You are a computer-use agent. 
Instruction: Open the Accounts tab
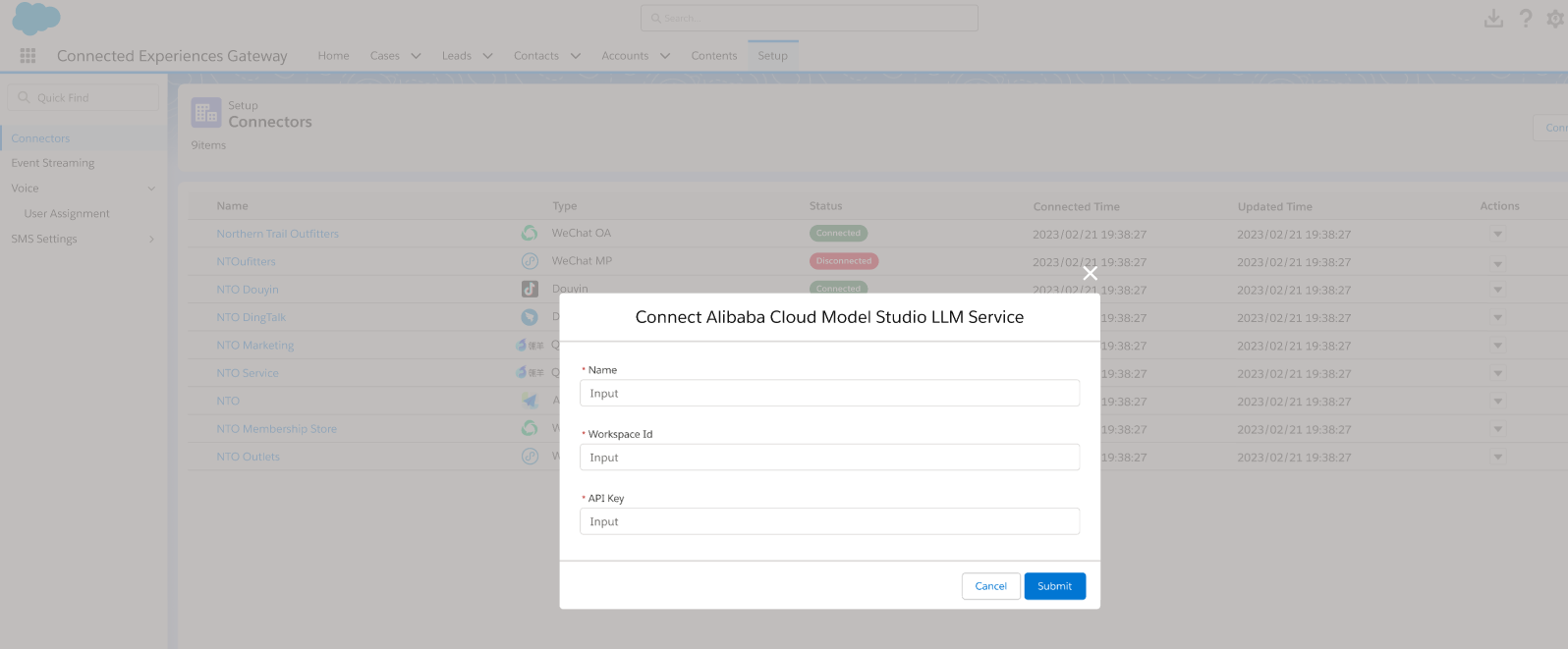[625, 56]
